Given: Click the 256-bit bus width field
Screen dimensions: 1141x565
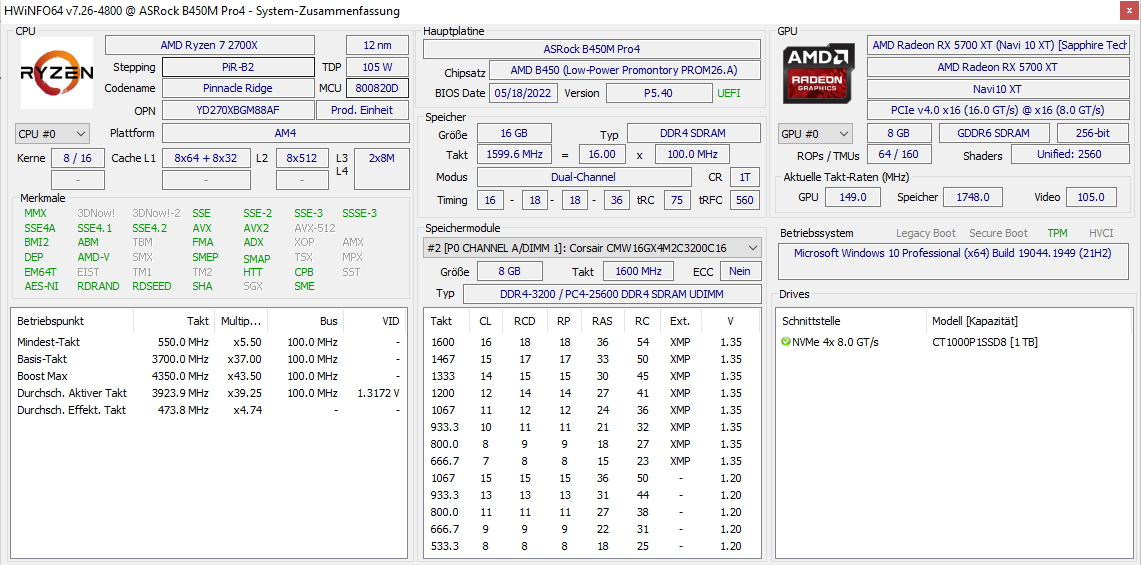Looking at the screenshot, I should [x=1093, y=133].
